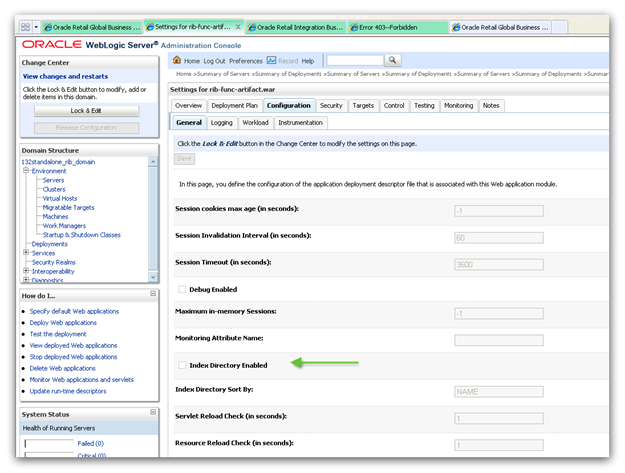Collapse the Environment tree node
Screen dimensions: 625x473
(26, 171)
